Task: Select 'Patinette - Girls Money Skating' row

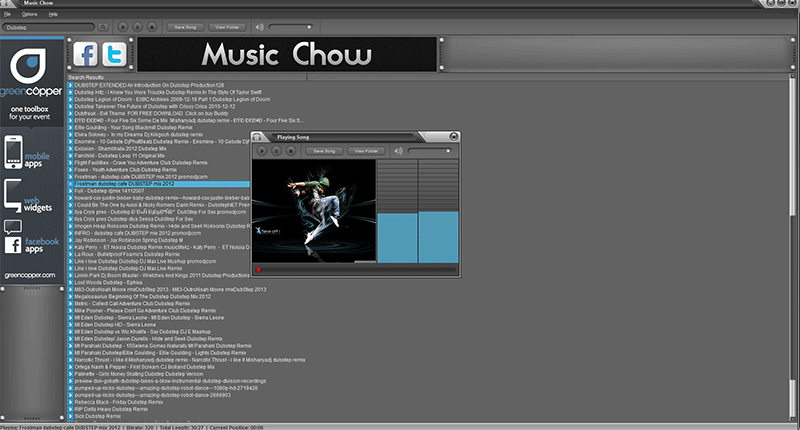Action: point(139,374)
